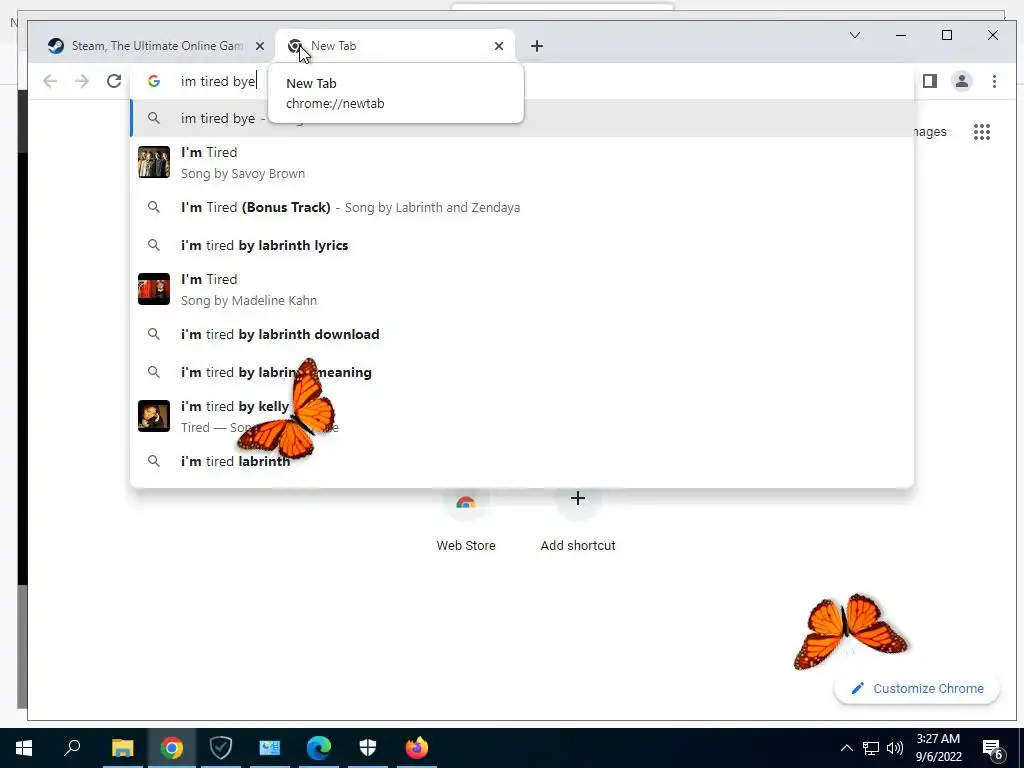
Task: Click the Madeline Kahn song thumbnail
Action: pos(153,289)
